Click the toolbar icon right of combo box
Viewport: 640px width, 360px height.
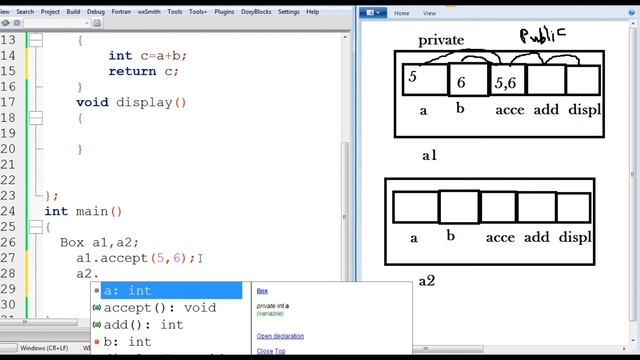click(x=97, y=23)
